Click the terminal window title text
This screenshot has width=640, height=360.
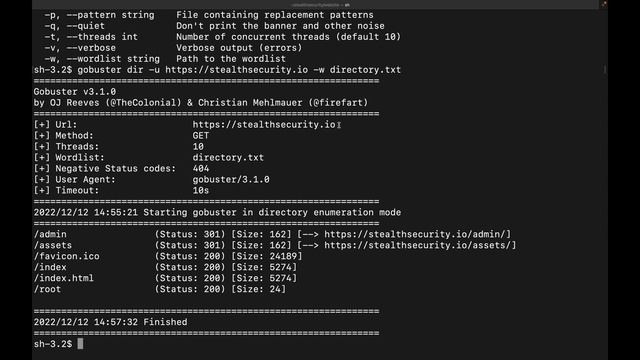[x=320, y=5]
